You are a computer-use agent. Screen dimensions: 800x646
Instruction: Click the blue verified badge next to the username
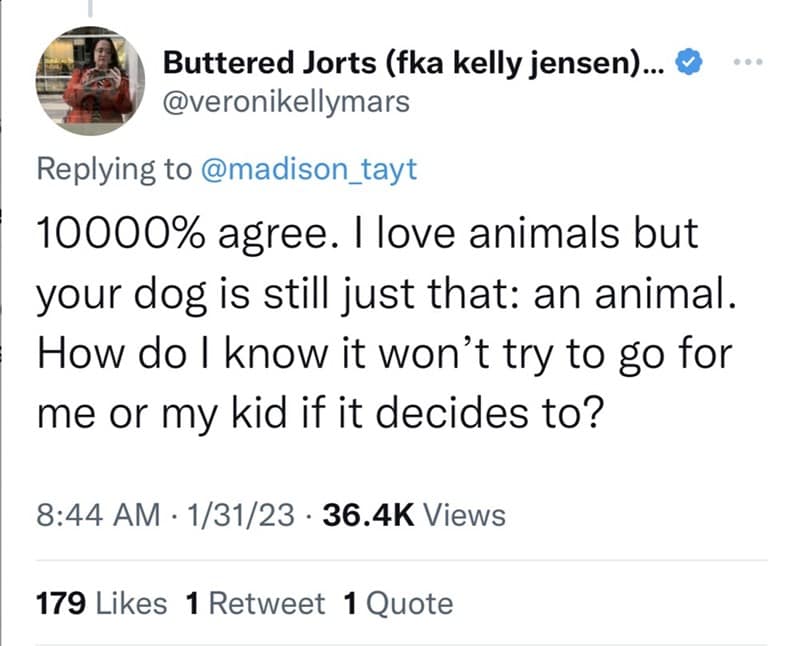pyautogui.click(x=688, y=62)
